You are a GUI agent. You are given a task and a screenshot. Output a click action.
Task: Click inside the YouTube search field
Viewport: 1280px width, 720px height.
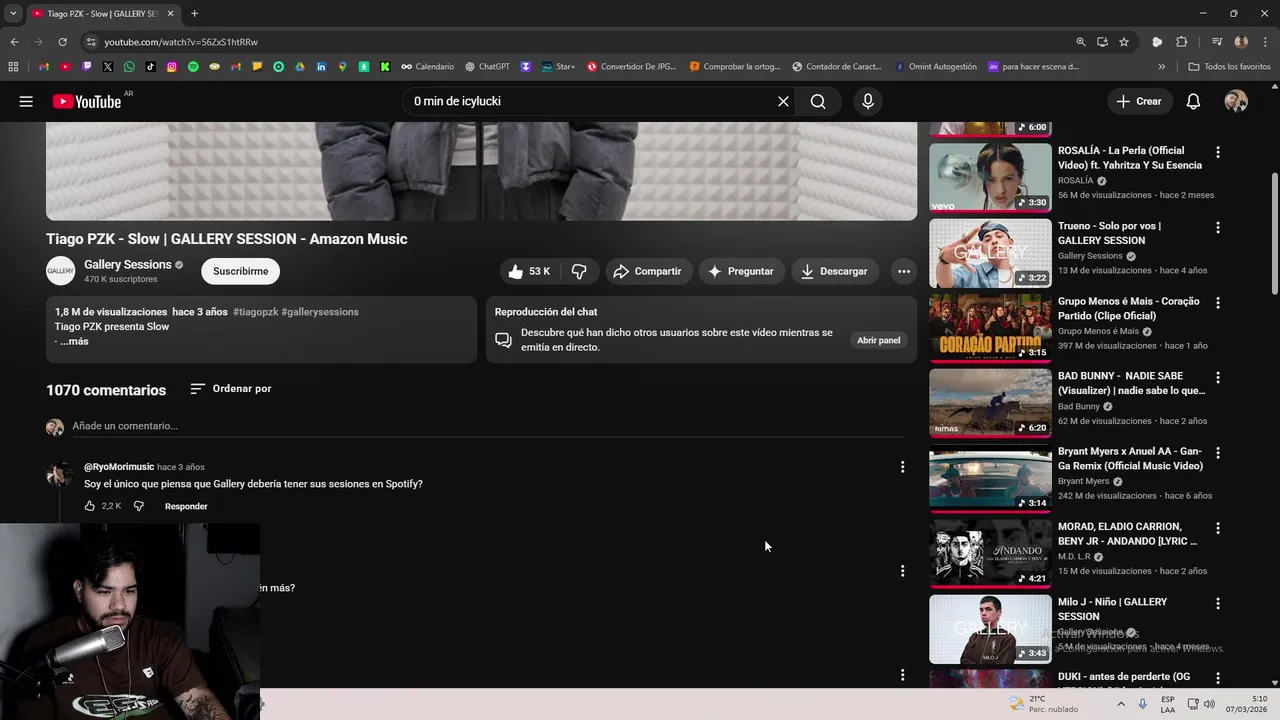click(x=590, y=101)
